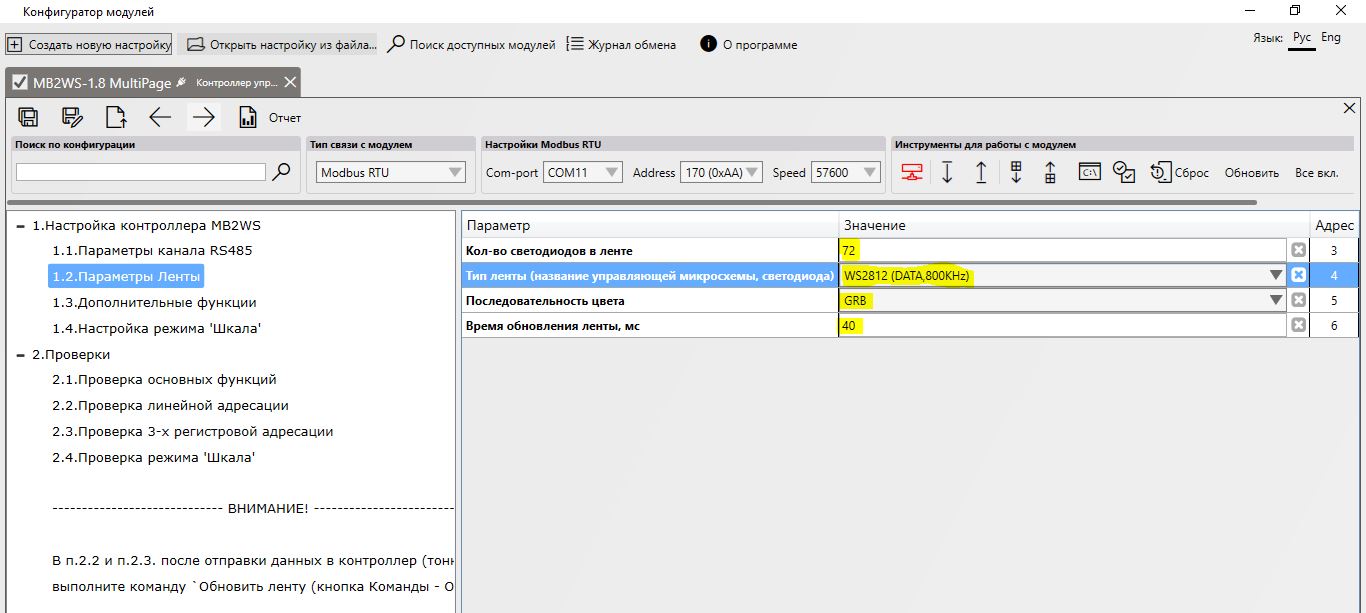Clear the 'Кол-во светодиодов в ленте' value
This screenshot has width=1366, height=613.
[1298, 250]
